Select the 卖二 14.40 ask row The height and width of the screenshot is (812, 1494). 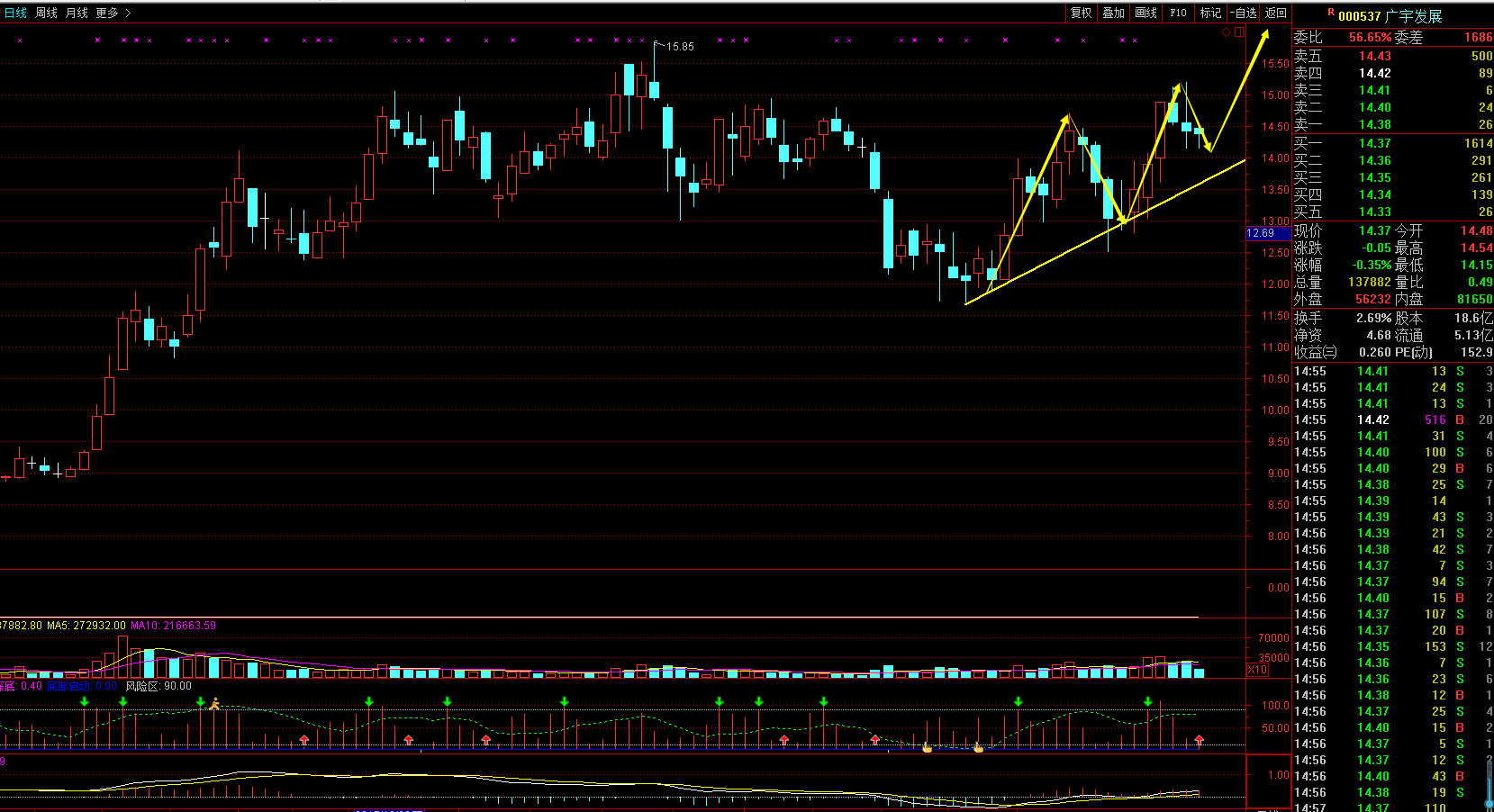pos(1393,107)
